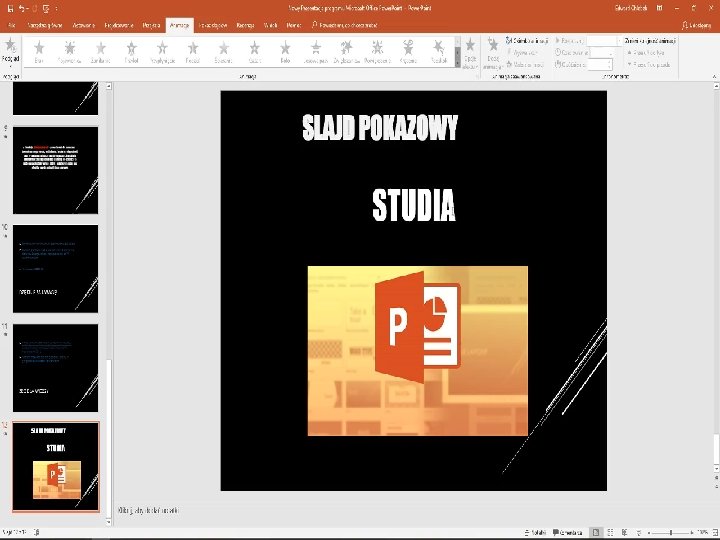Start Slide Show from status bar icon
Image resolution: width=720 pixels, height=540 pixels.
(x=639, y=533)
